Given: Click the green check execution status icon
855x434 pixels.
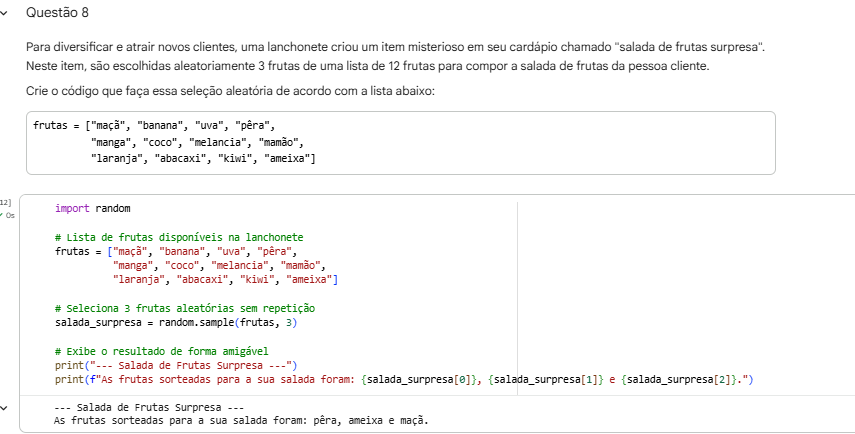Looking at the screenshot, I should [x=2, y=215].
